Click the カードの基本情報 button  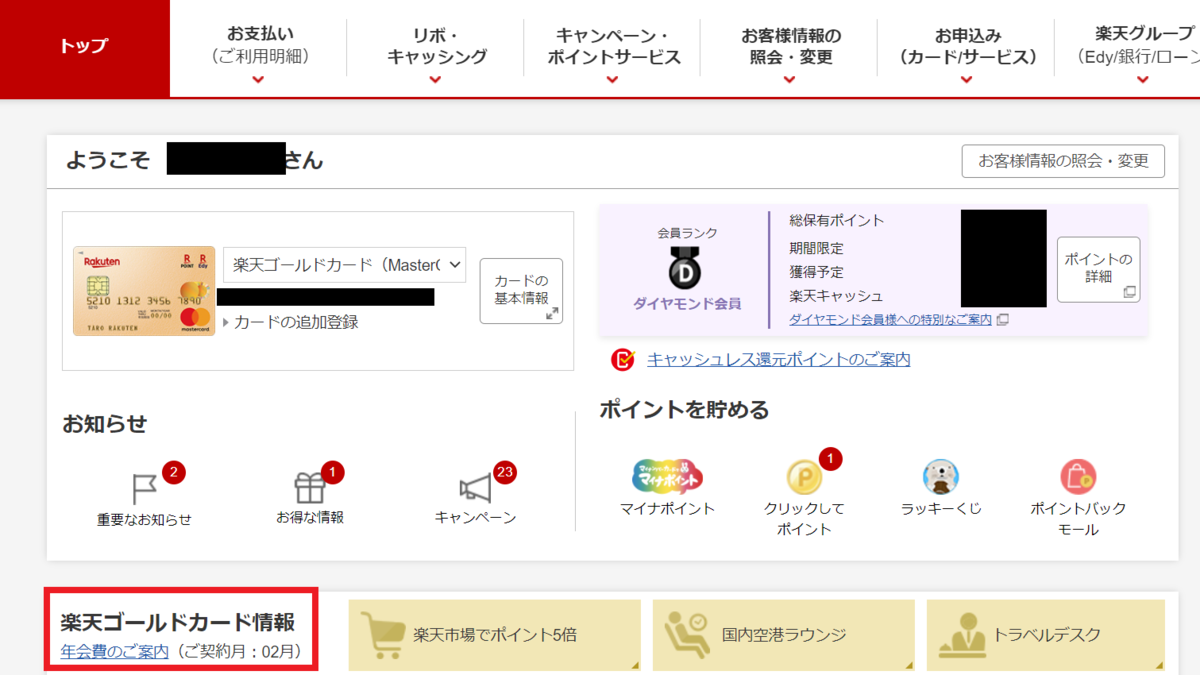(x=521, y=291)
